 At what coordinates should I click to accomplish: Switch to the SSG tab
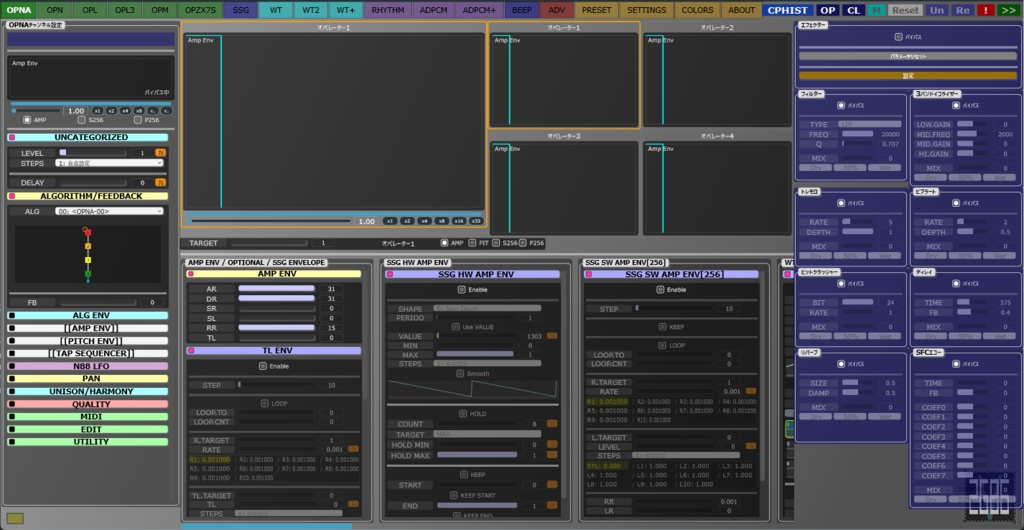pyautogui.click(x=240, y=10)
